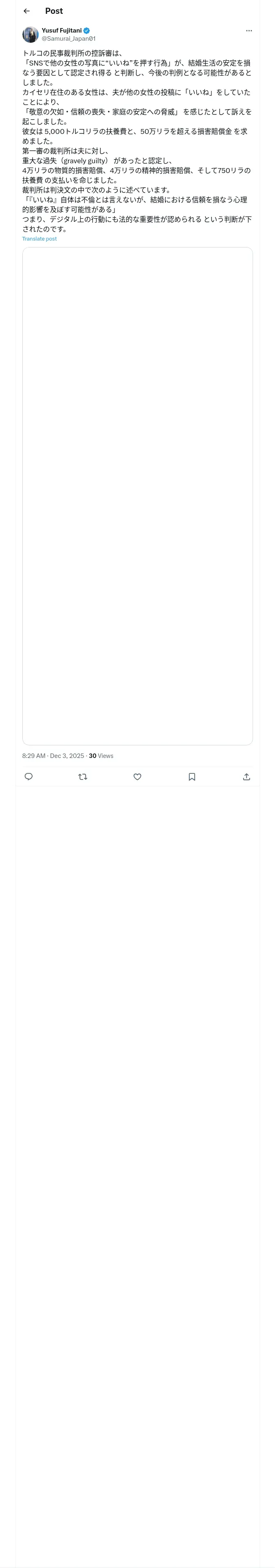Open the post's embedded media card
The width and height of the screenshot is (275, 1568).
pos(137,496)
